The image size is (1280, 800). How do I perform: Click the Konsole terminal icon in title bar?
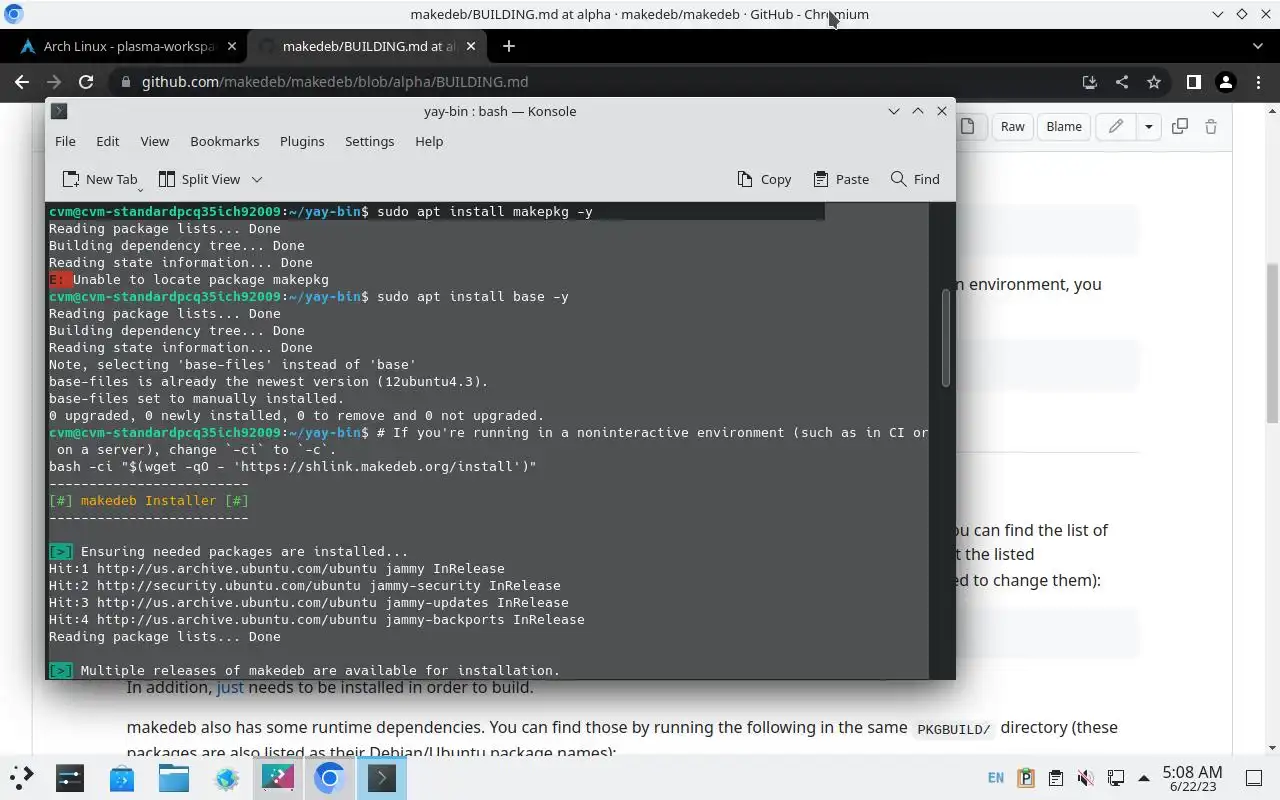(59, 111)
